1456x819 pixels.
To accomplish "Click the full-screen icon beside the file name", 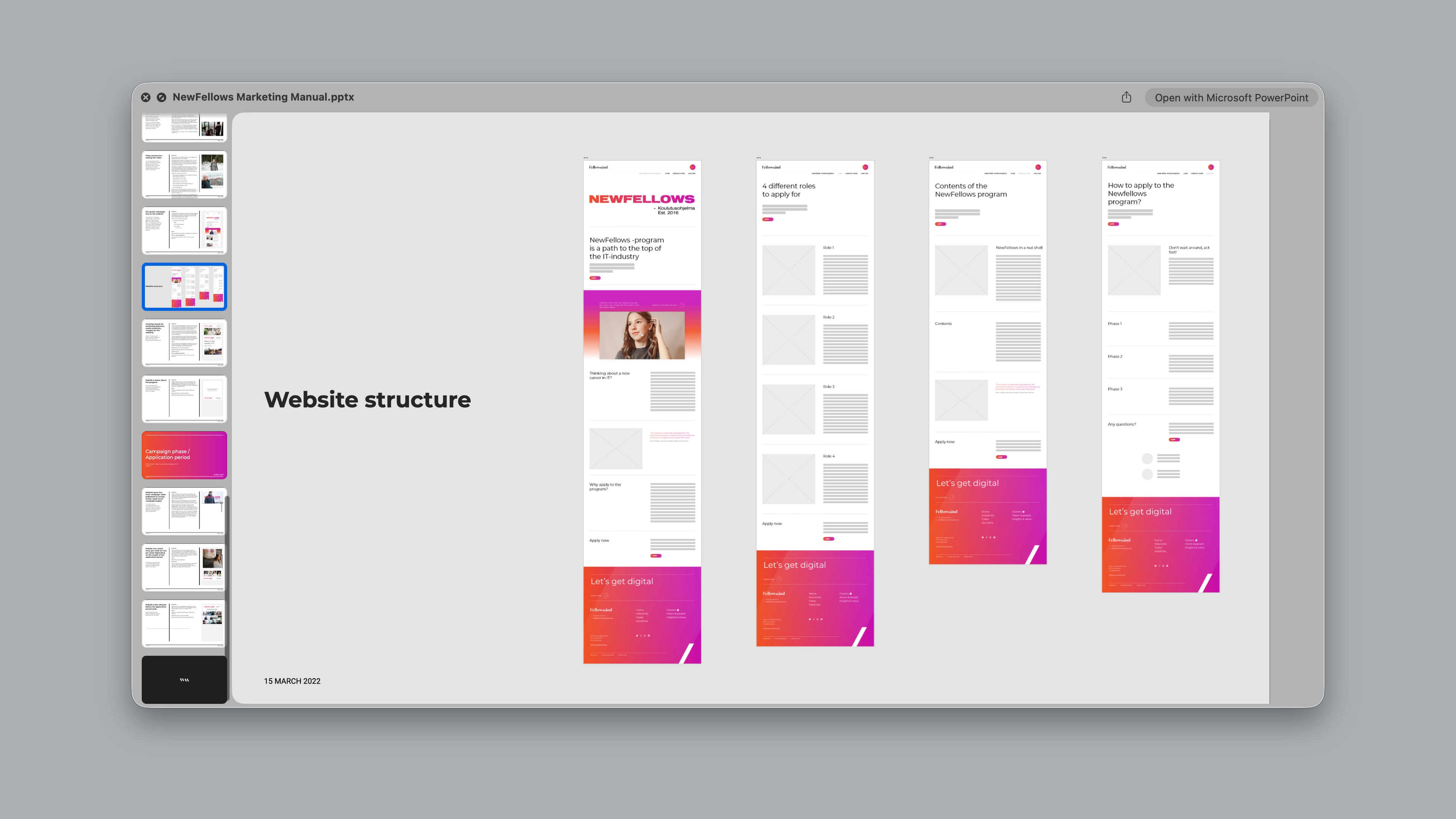I will [x=162, y=97].
